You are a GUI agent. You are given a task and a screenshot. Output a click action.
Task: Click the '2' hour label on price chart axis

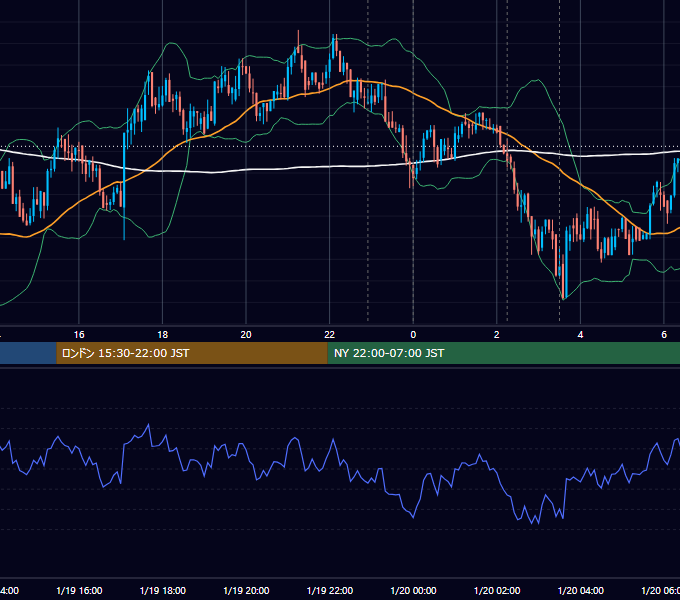[497, 335]
